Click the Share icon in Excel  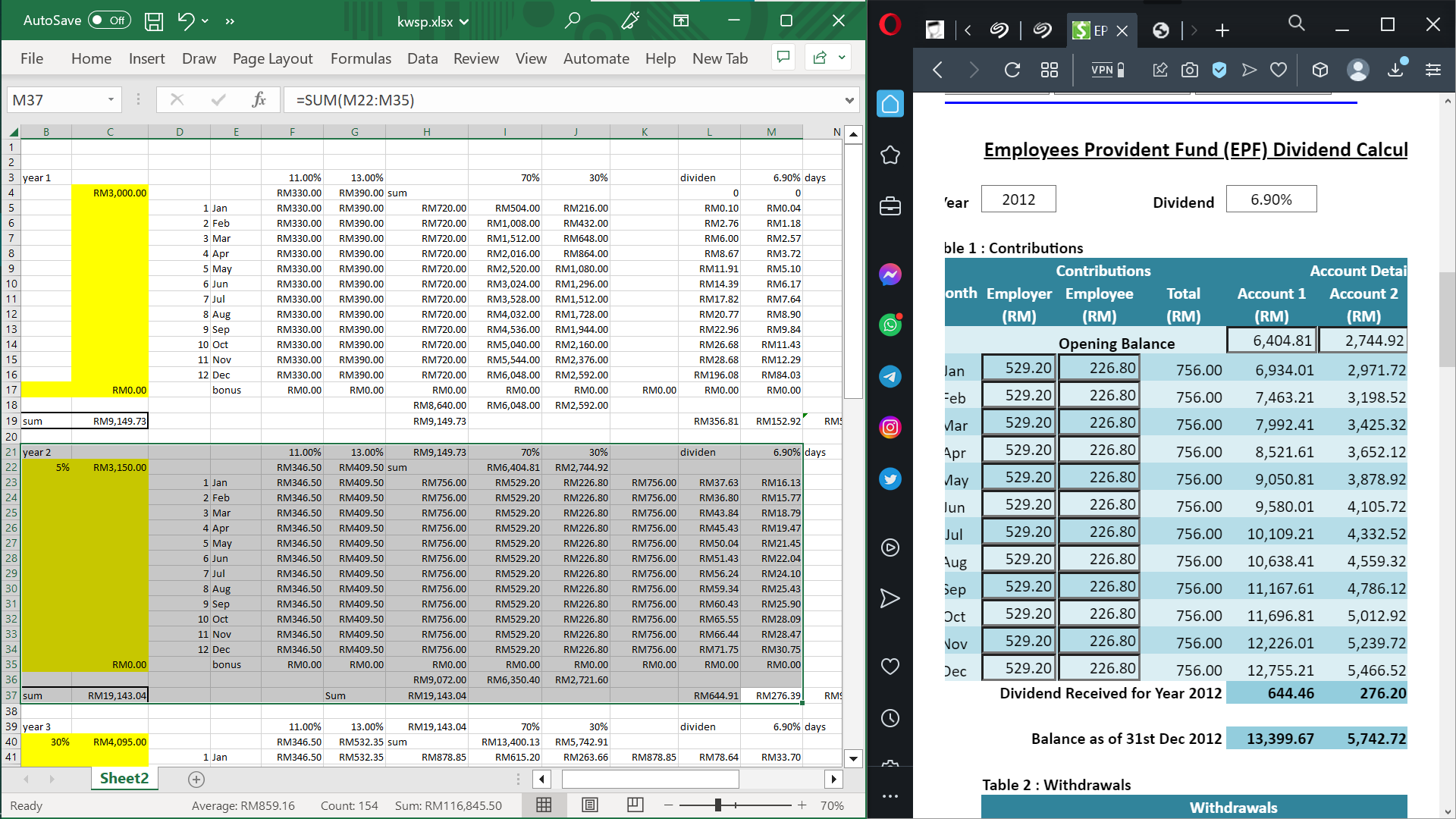click(820, 58)
